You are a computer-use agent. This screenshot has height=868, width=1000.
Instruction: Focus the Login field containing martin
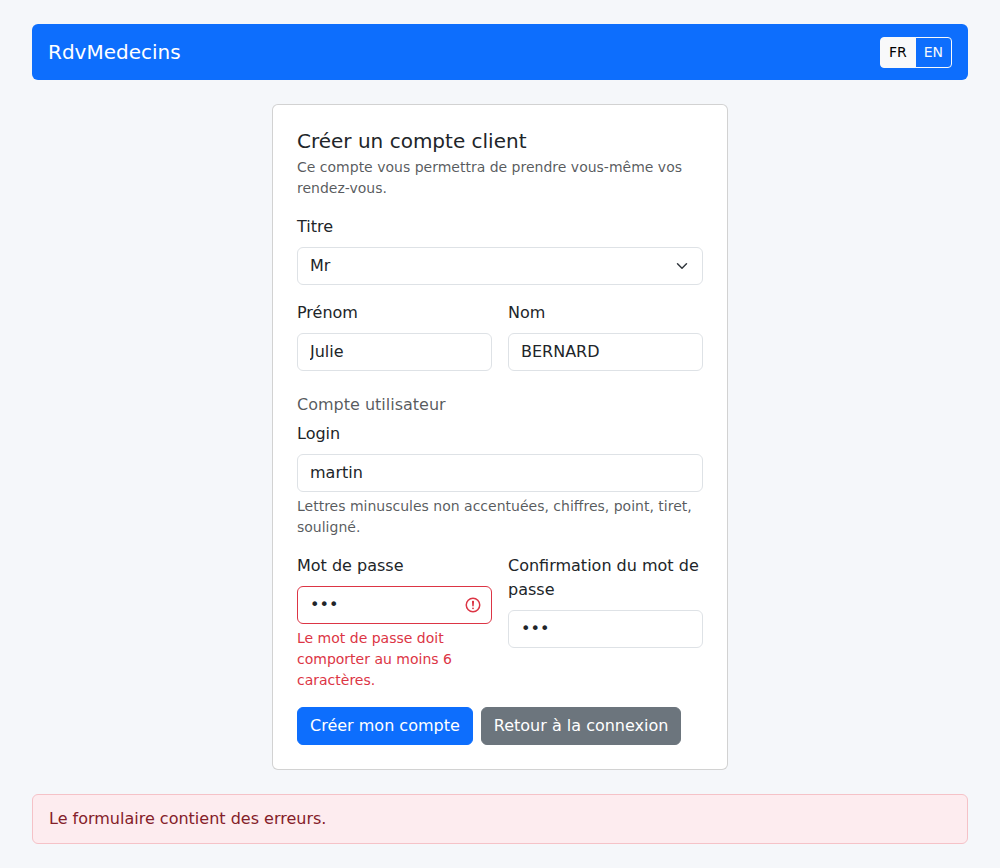click(499, 473)
